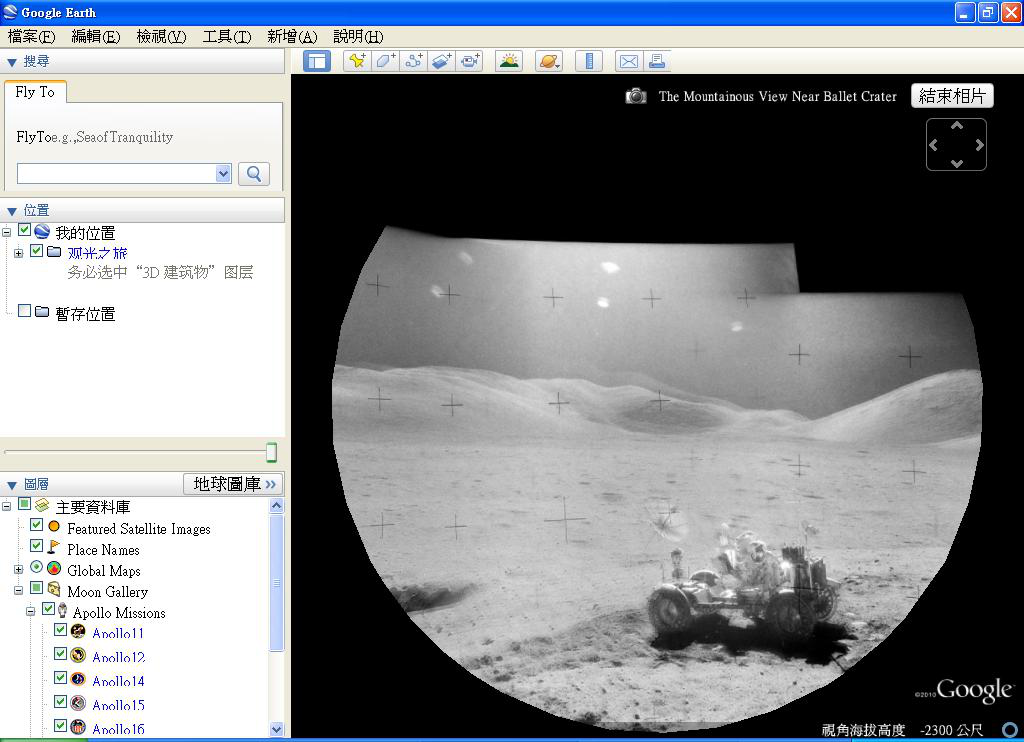Uncheck the Apollo11 layer
Viewport: 1024px width, 742px height.
pyautogui.click(x=60, y=630)
